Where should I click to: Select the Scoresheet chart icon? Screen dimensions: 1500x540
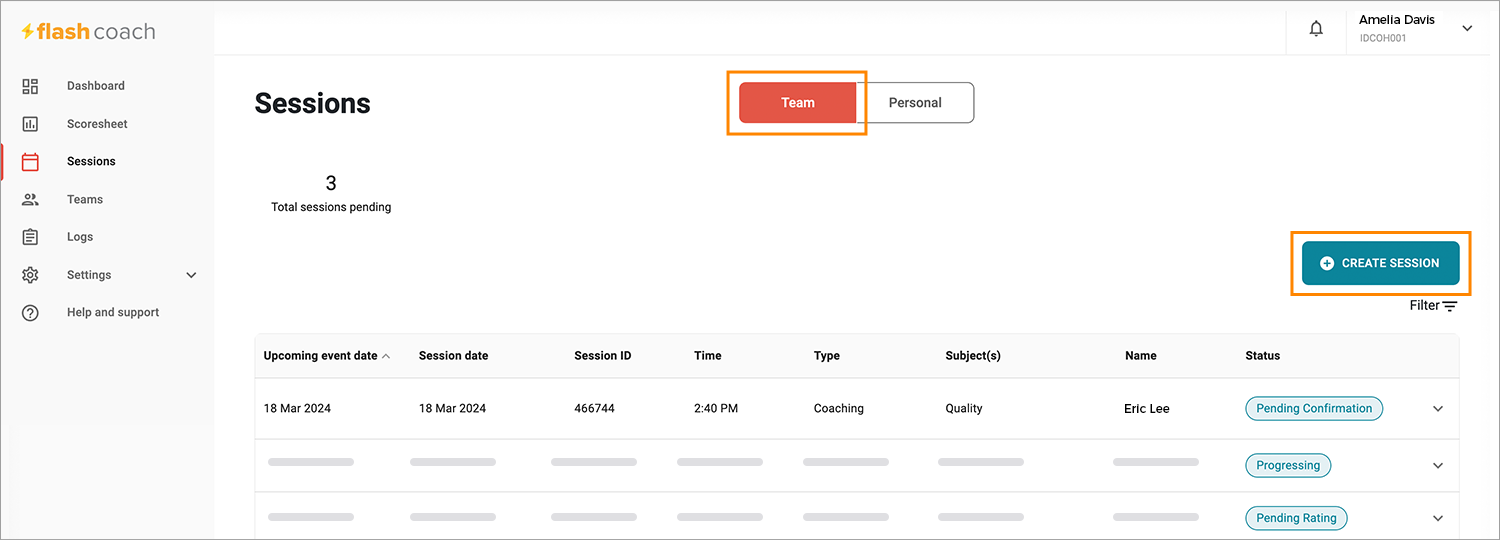click(30, 124)
